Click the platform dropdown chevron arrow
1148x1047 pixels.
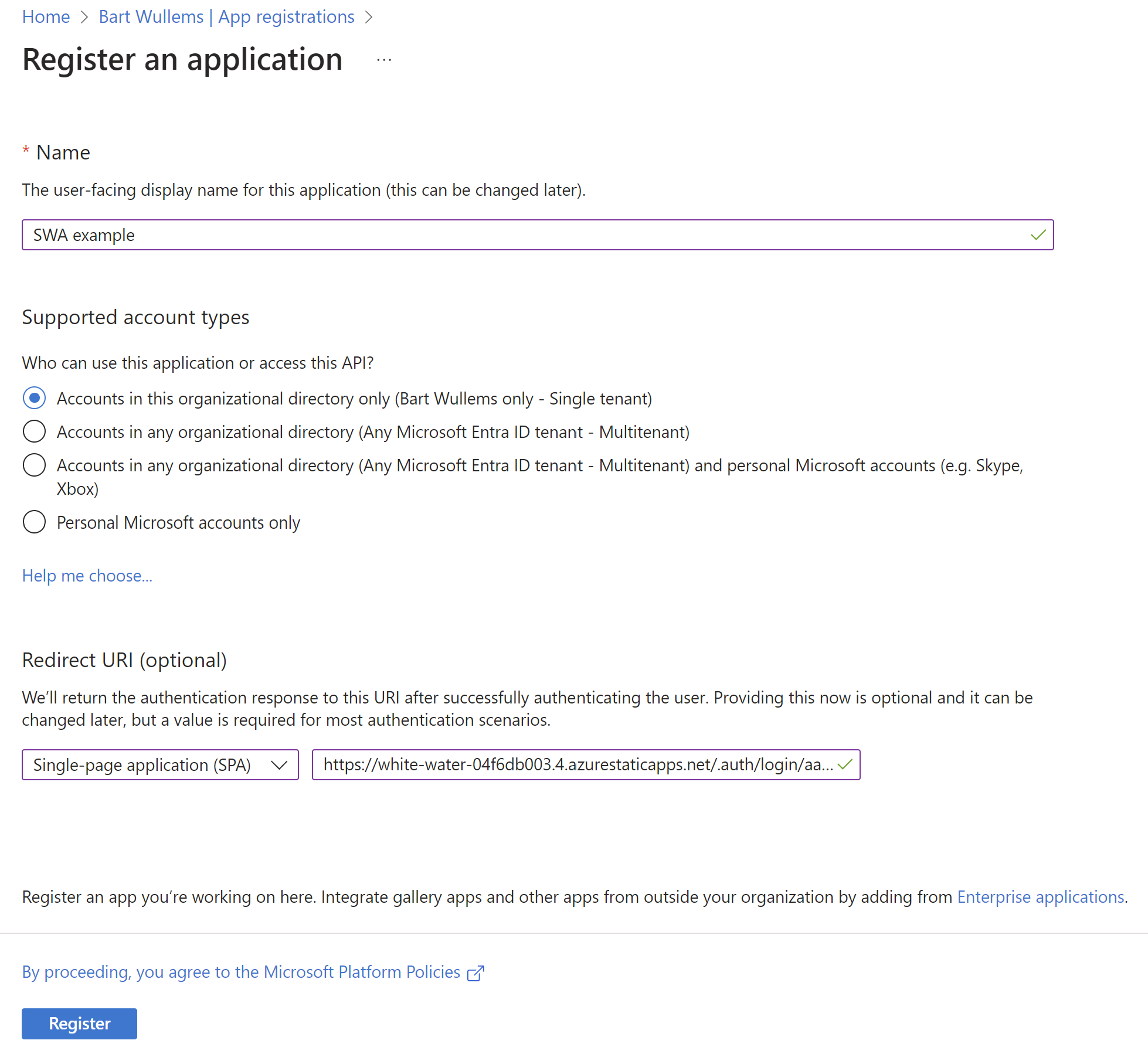[x=279, y=764]
